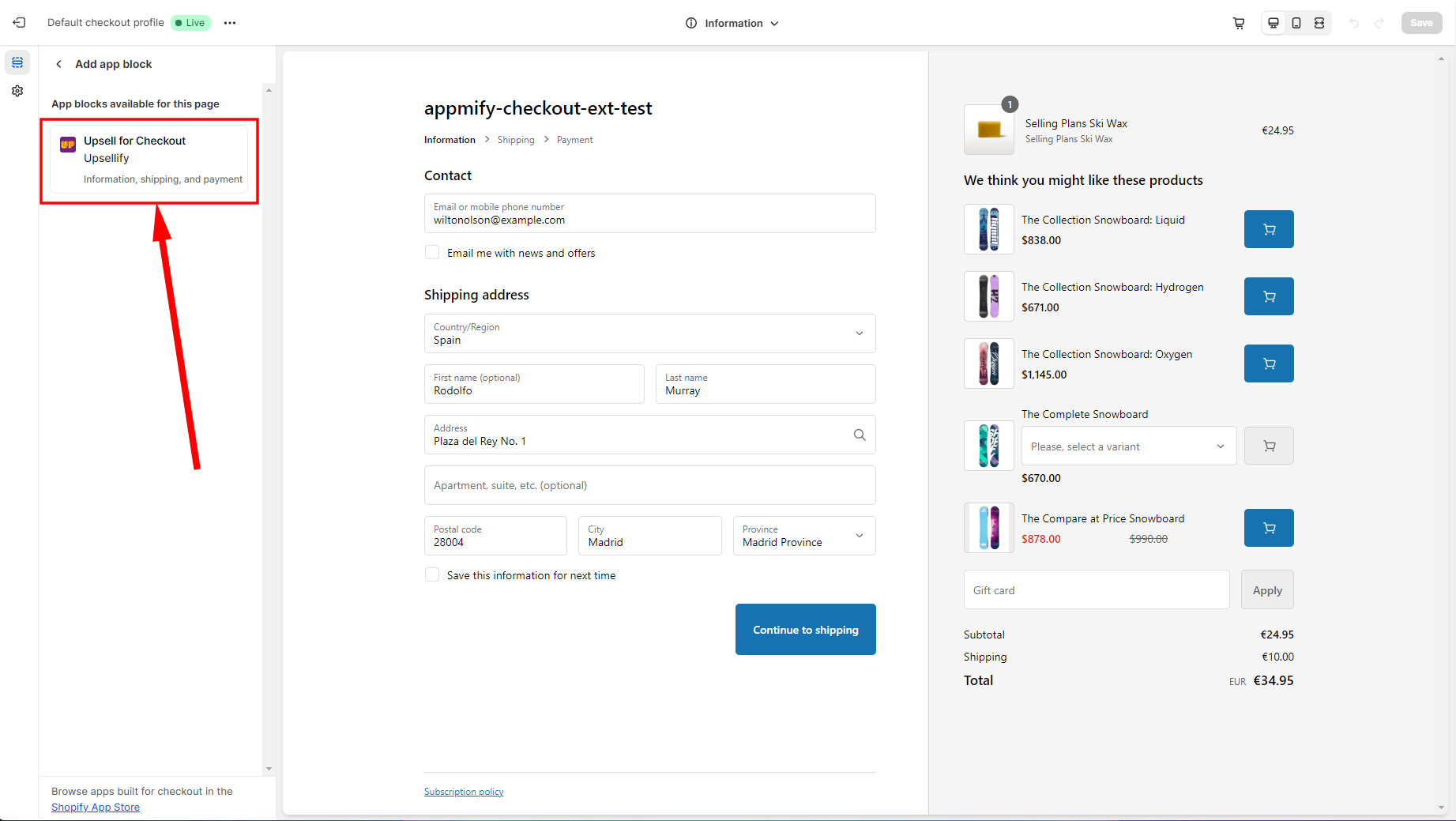
Task: Open the Information page selector
Action: [732, 23]
